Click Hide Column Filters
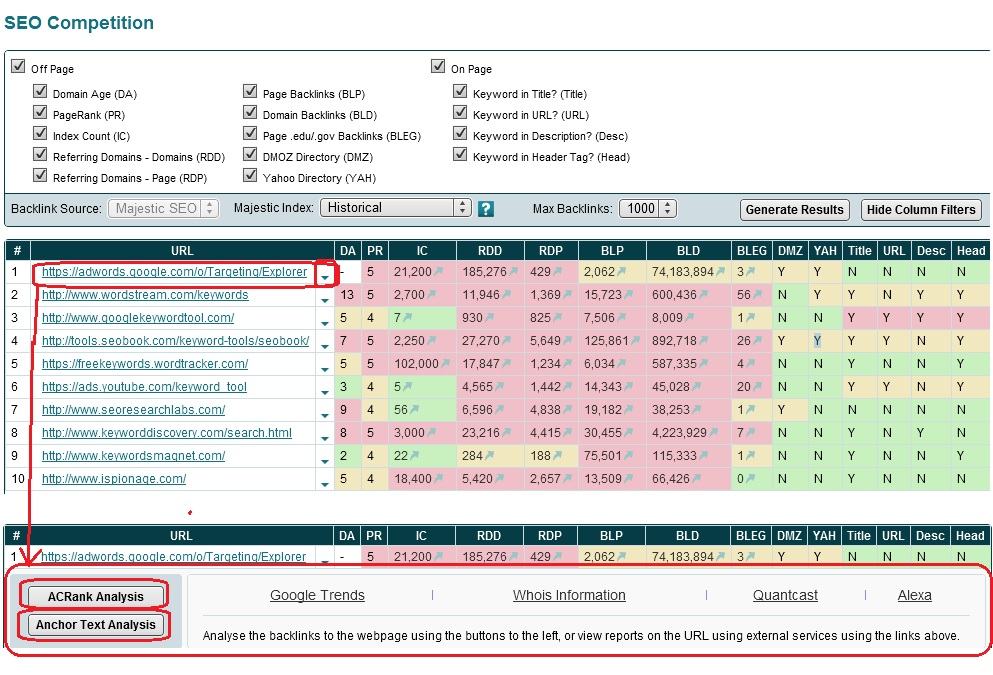Image resolution: width=993 pixels, height=675 pixels. tap(921, 210)
